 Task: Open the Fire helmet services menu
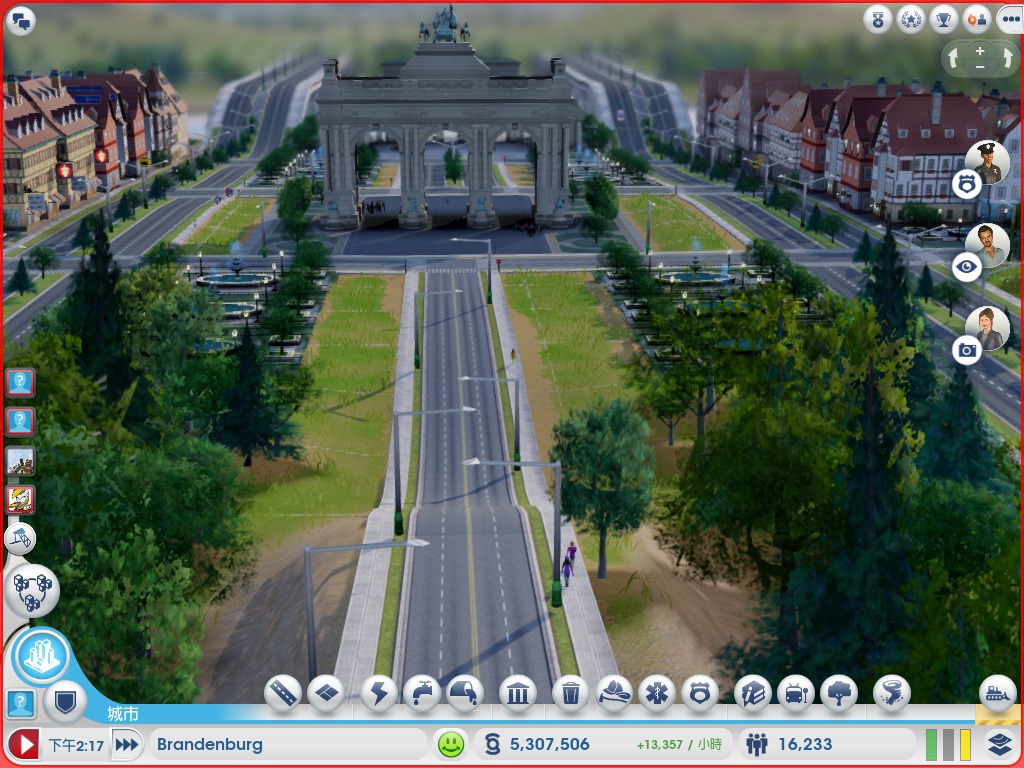point(614,693)
